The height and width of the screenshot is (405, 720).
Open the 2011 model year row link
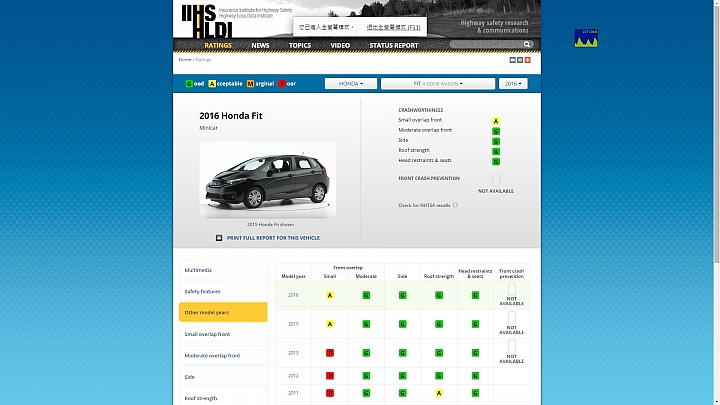[293, 393]
